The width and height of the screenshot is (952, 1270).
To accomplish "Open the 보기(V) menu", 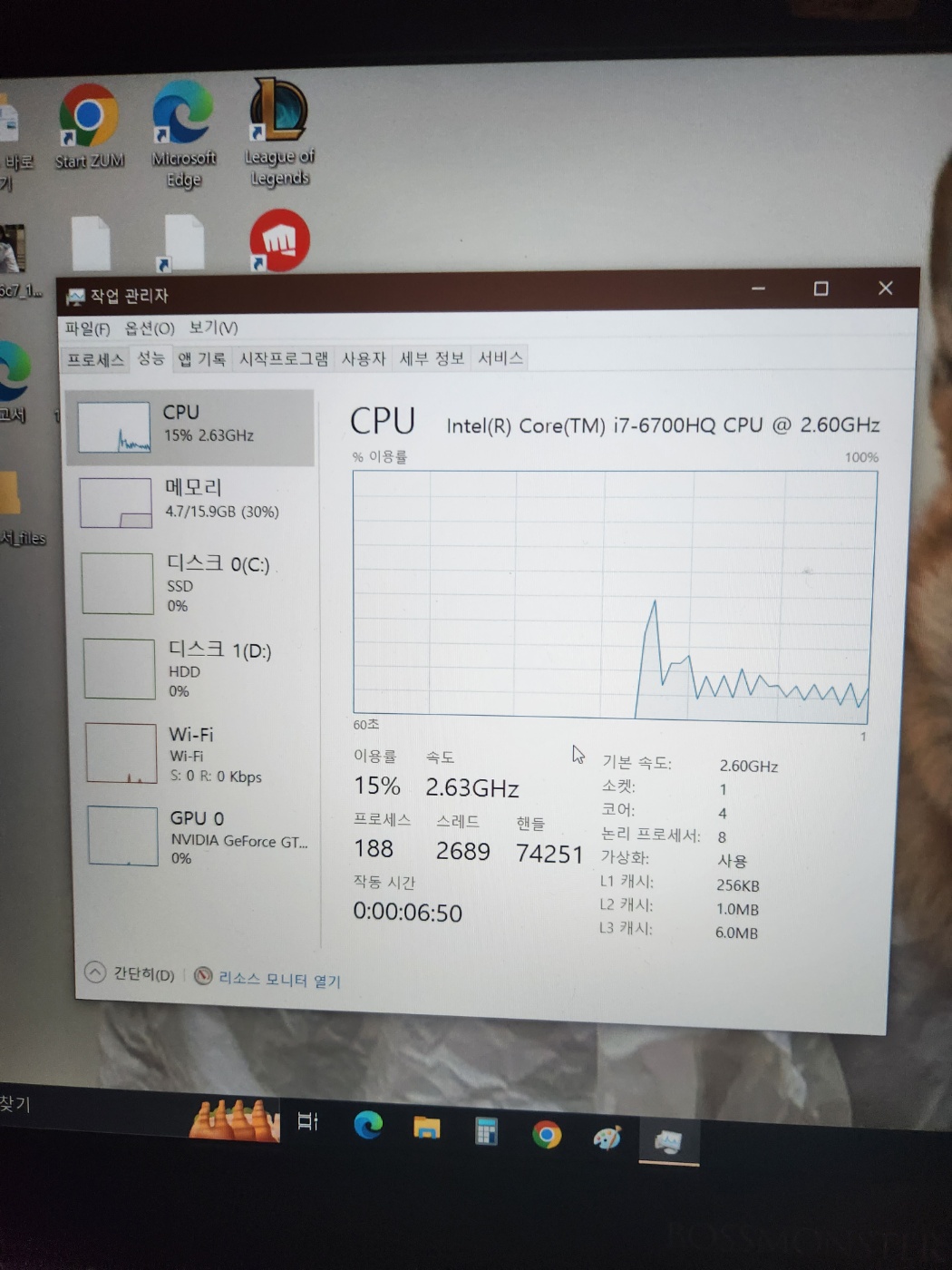I will point(214,327).
